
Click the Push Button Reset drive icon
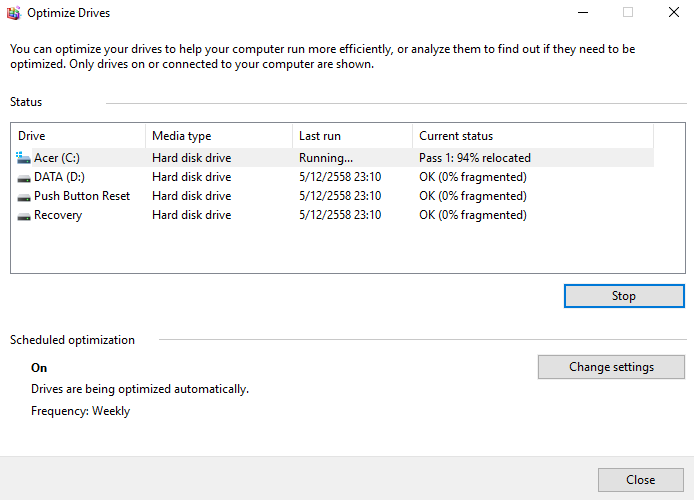pyautogui.click(x=24, y=197)
